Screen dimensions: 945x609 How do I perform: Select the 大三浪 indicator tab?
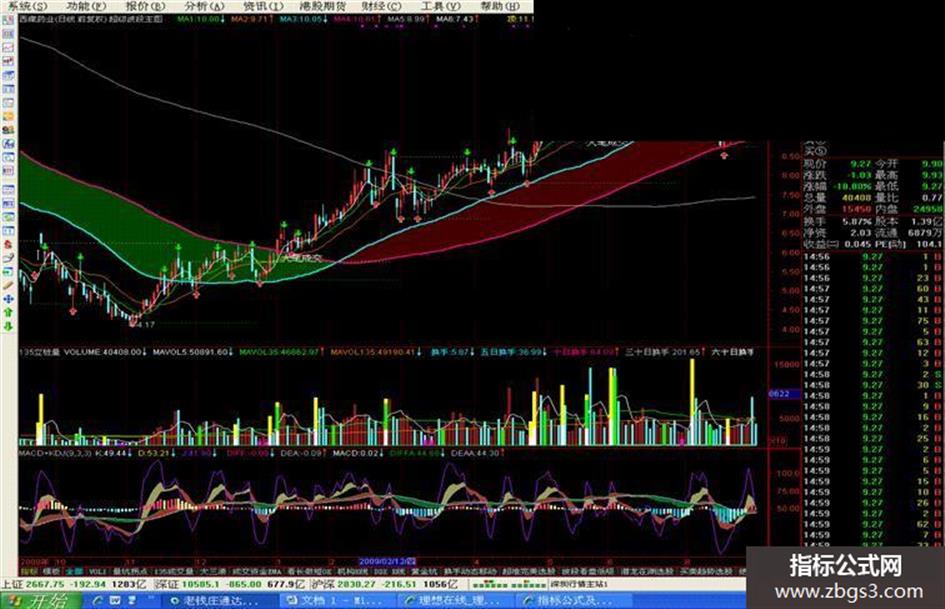pyautogui.click(x=213, y=571)
